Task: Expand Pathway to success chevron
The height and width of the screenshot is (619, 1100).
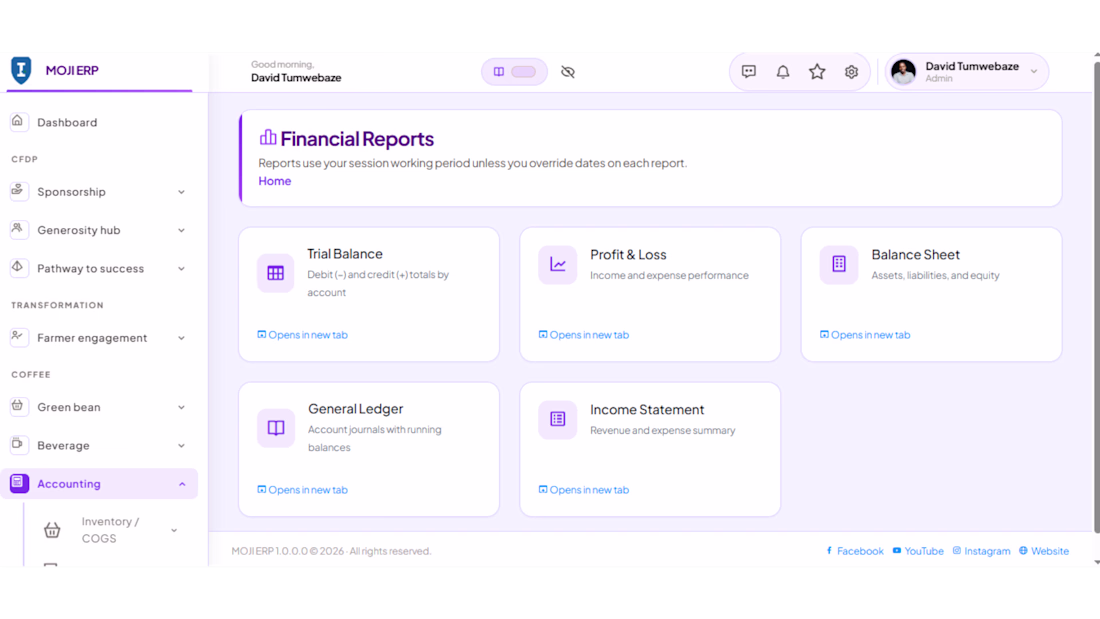Action: click(x=181, y=269)
